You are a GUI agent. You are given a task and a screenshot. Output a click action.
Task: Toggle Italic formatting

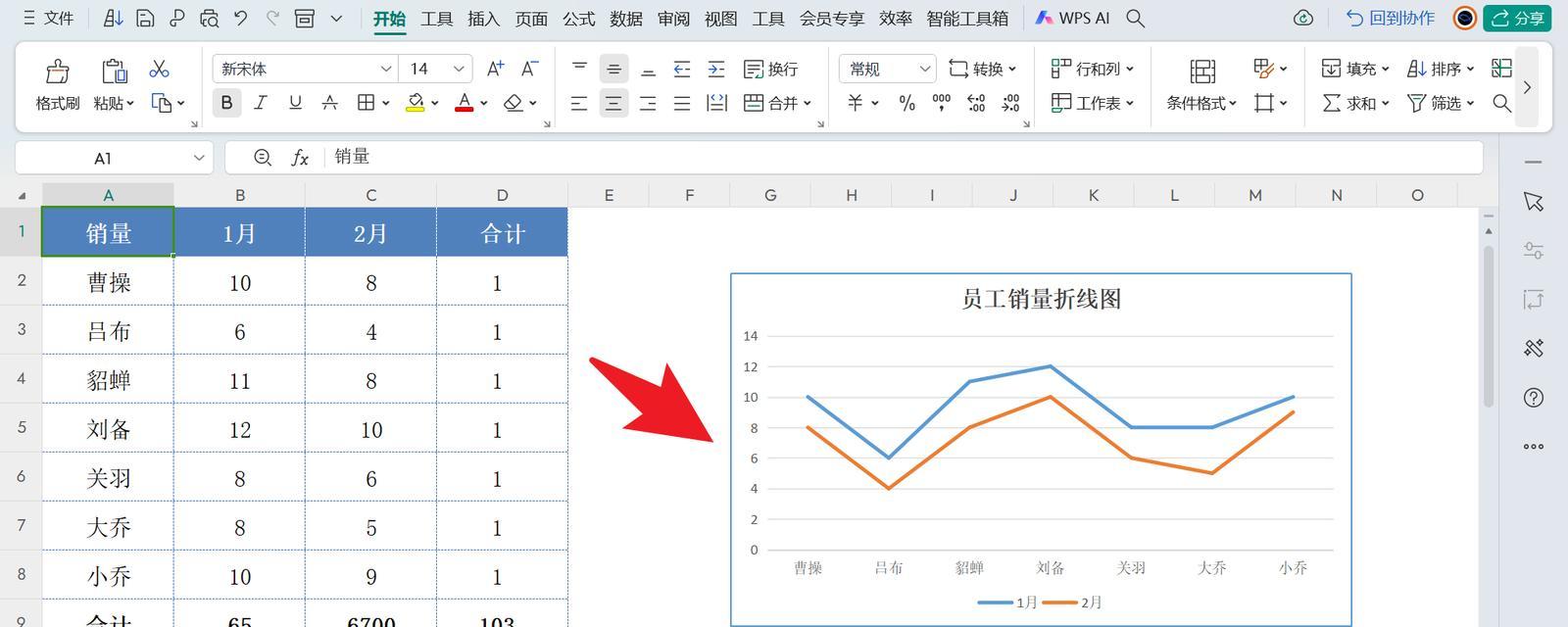coord(261,102)
